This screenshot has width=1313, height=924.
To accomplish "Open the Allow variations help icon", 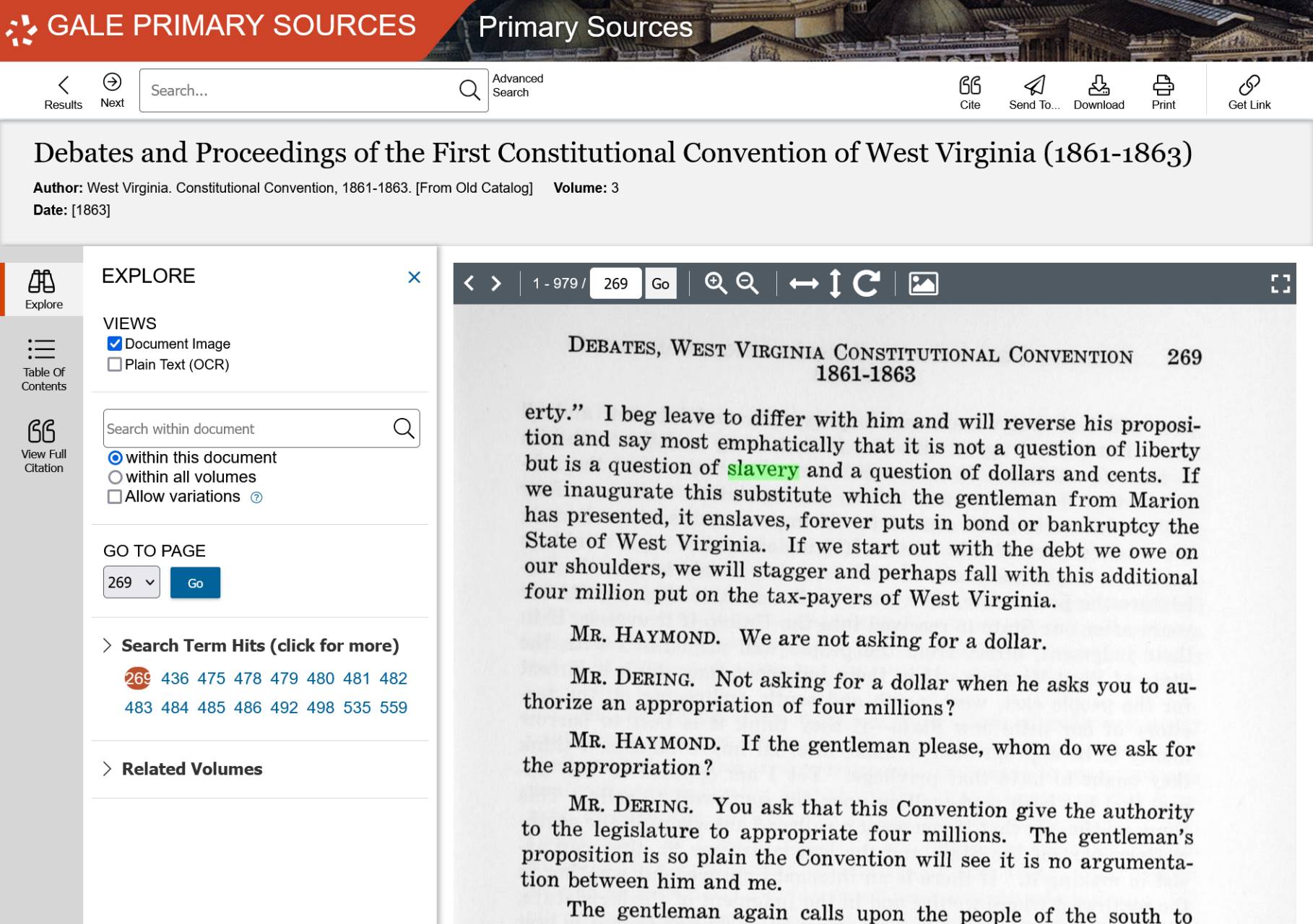I will [x=256, y=497].
